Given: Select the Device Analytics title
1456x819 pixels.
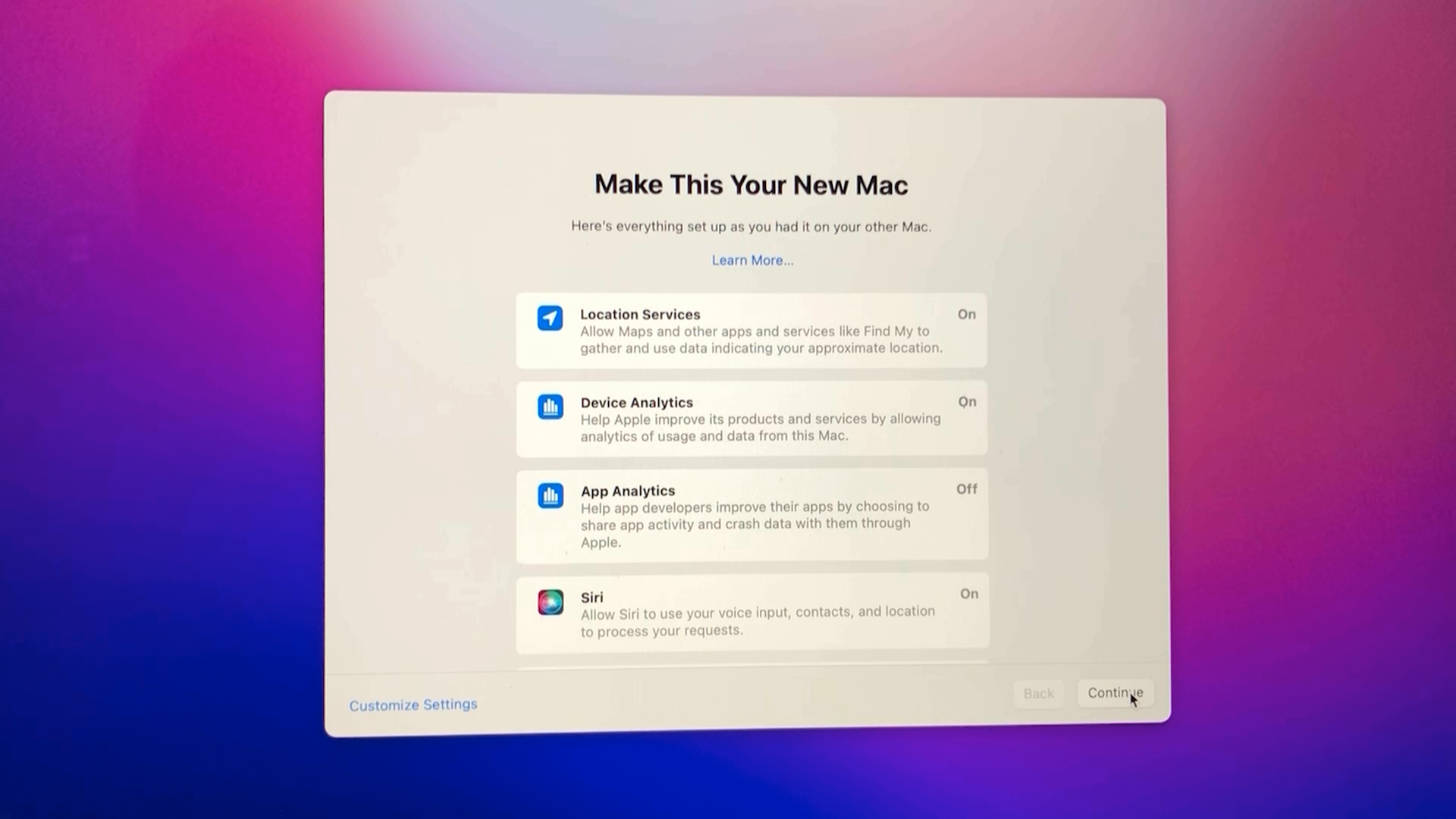Looking at the screenshot, I should (636, 403).
